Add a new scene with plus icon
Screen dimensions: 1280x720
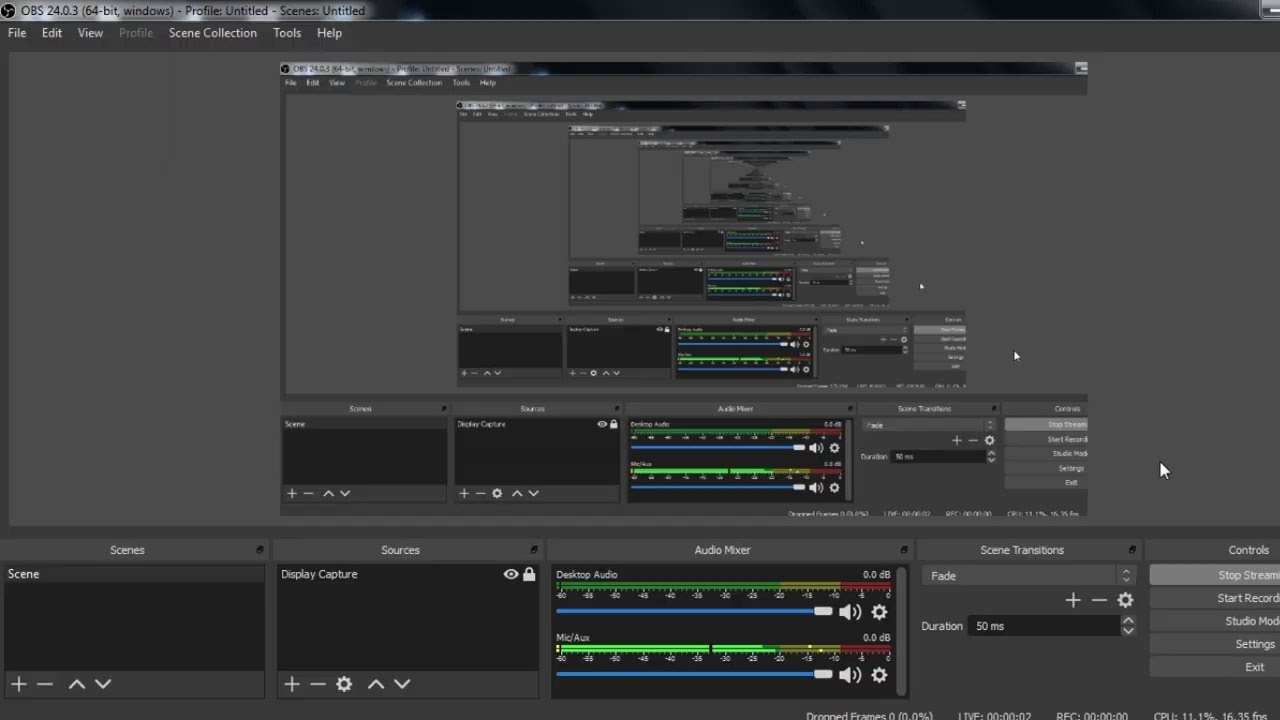[18, 684]
